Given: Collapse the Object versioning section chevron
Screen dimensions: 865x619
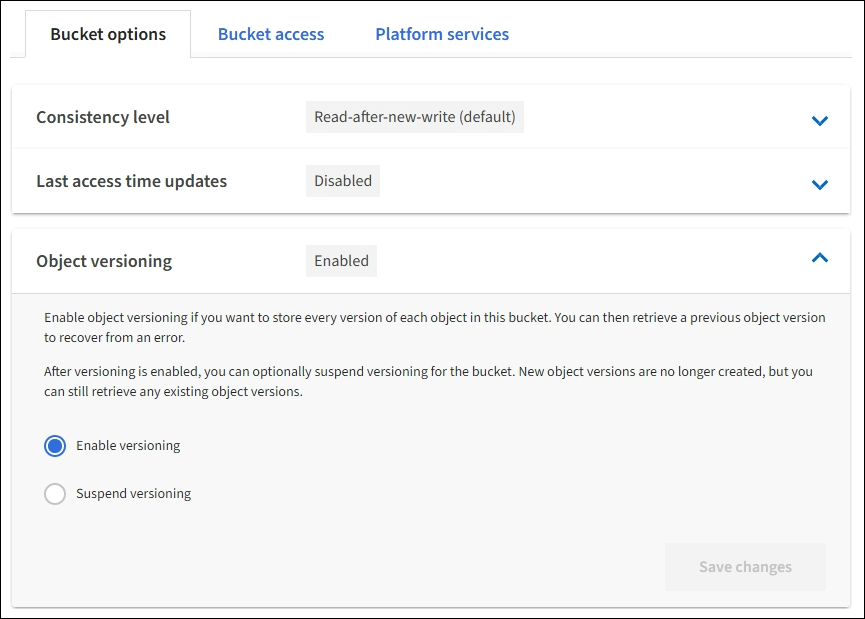Looking at the screenshot, I should point(820,258).
